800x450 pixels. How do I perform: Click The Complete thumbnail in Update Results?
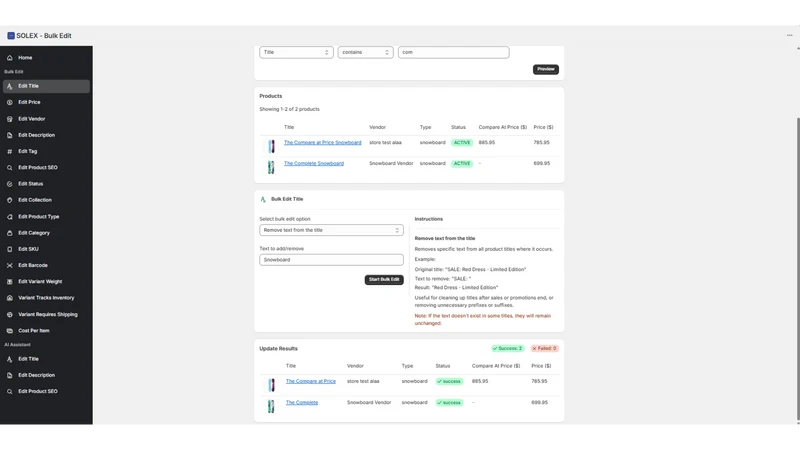point(271,406)
